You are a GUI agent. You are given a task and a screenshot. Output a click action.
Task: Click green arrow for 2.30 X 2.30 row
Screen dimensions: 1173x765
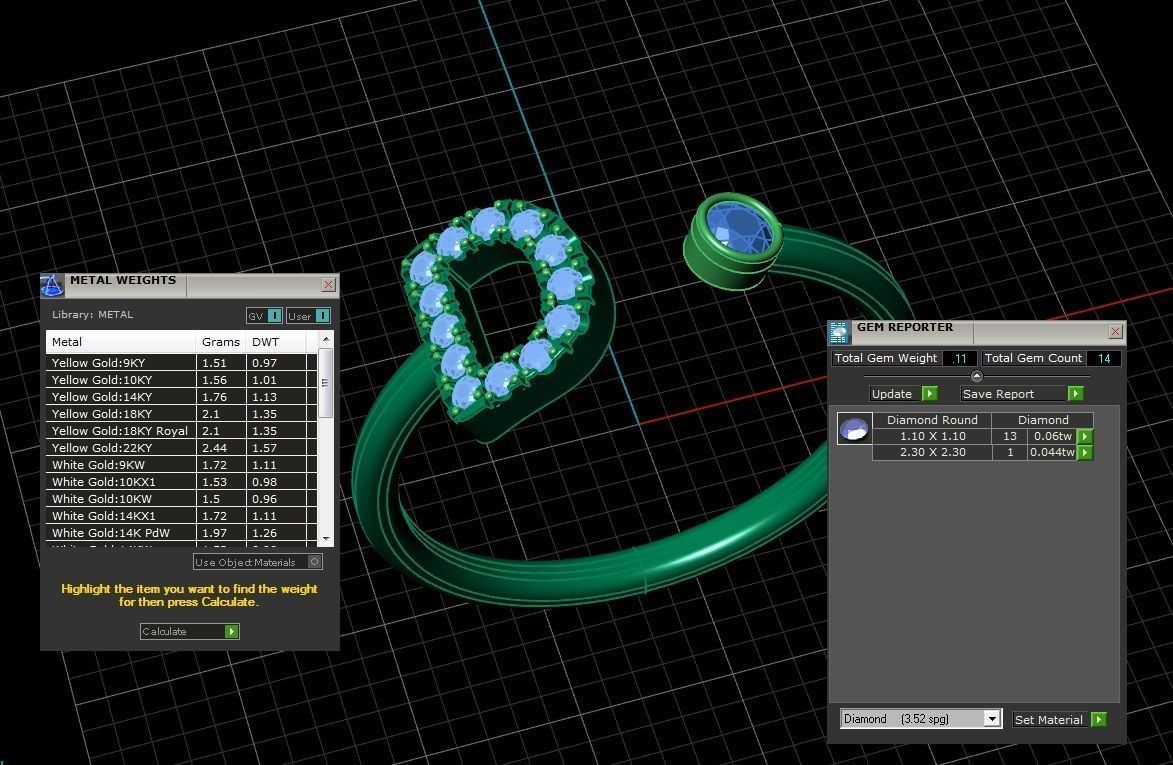point(1085,453)
